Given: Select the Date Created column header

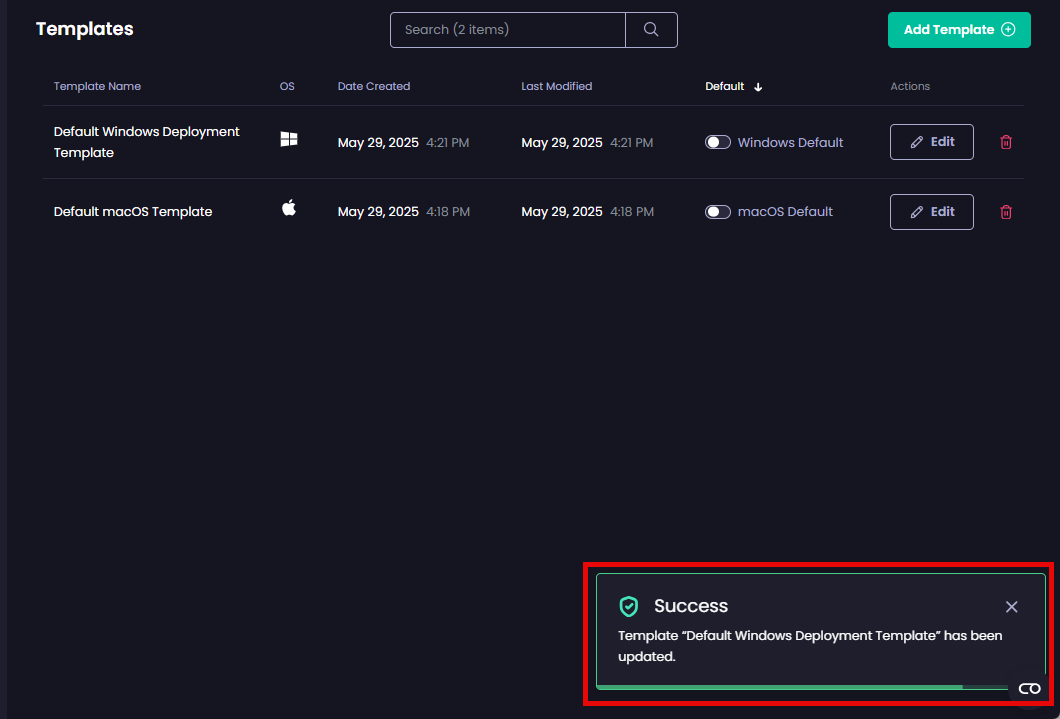Looking at the screenshot, I should pos(373,86).
